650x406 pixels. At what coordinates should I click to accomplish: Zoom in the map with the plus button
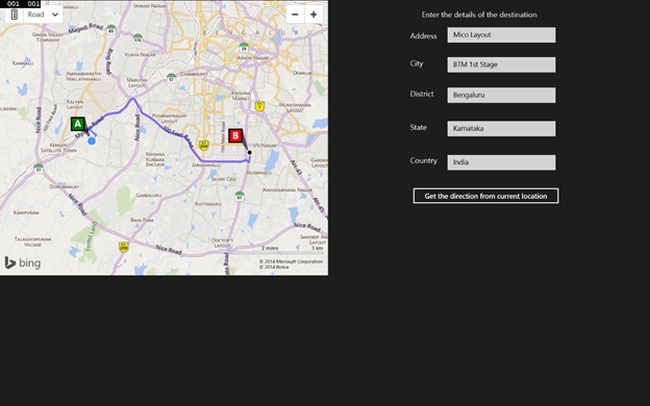(x=314, y=15)
